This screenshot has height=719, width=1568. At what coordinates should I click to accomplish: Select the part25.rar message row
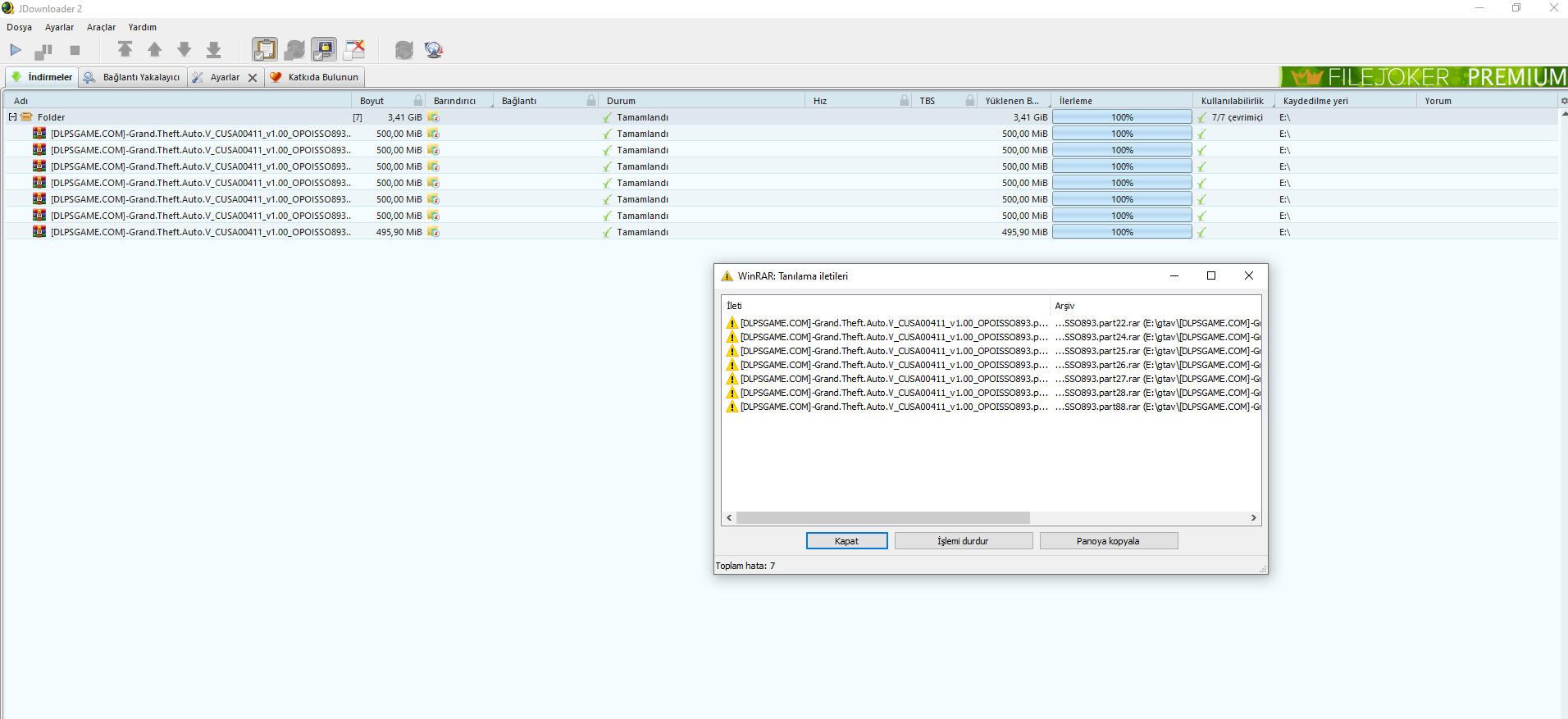click(x=991, y=351)
